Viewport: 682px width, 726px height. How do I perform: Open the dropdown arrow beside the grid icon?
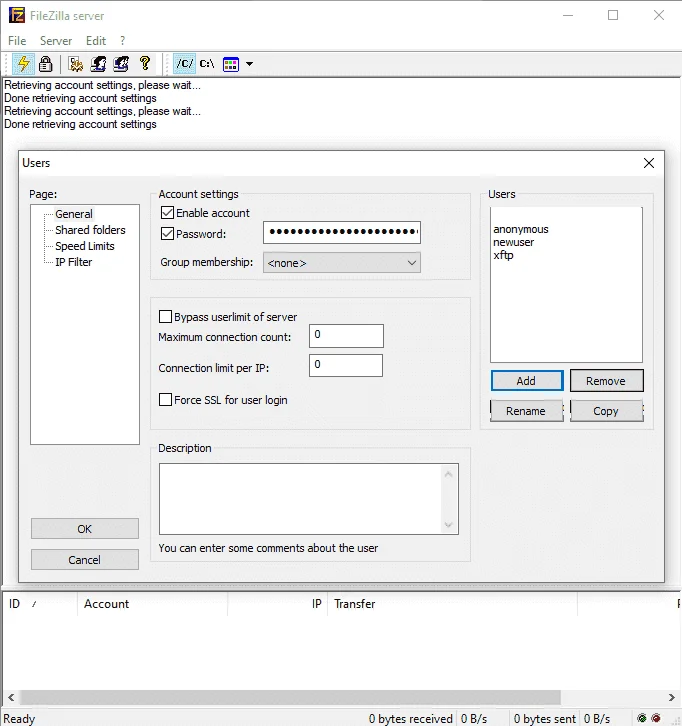(250, 64)
